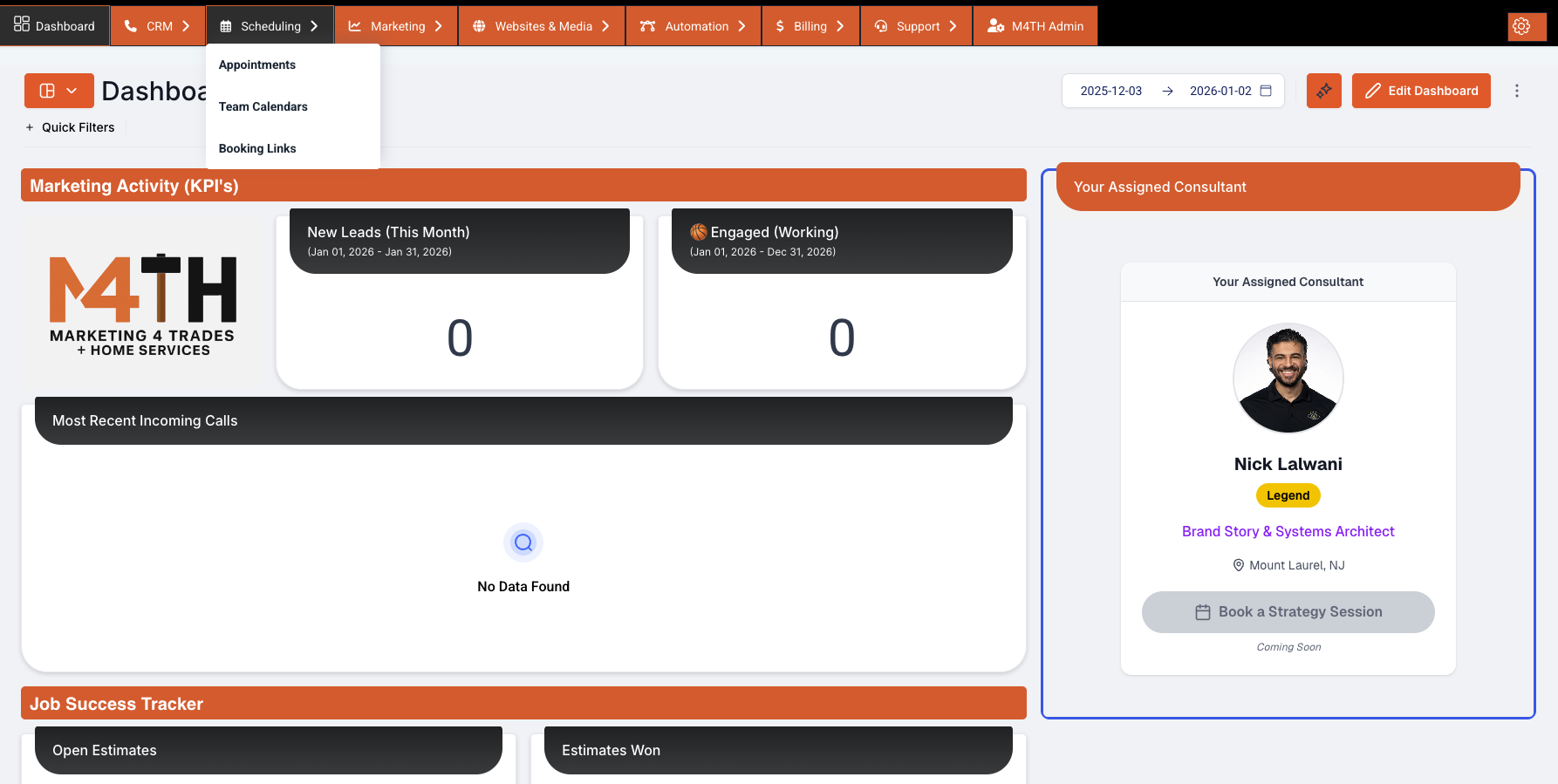
Task: Click the Edit Dashboard button
Action: coord(1421,91)
